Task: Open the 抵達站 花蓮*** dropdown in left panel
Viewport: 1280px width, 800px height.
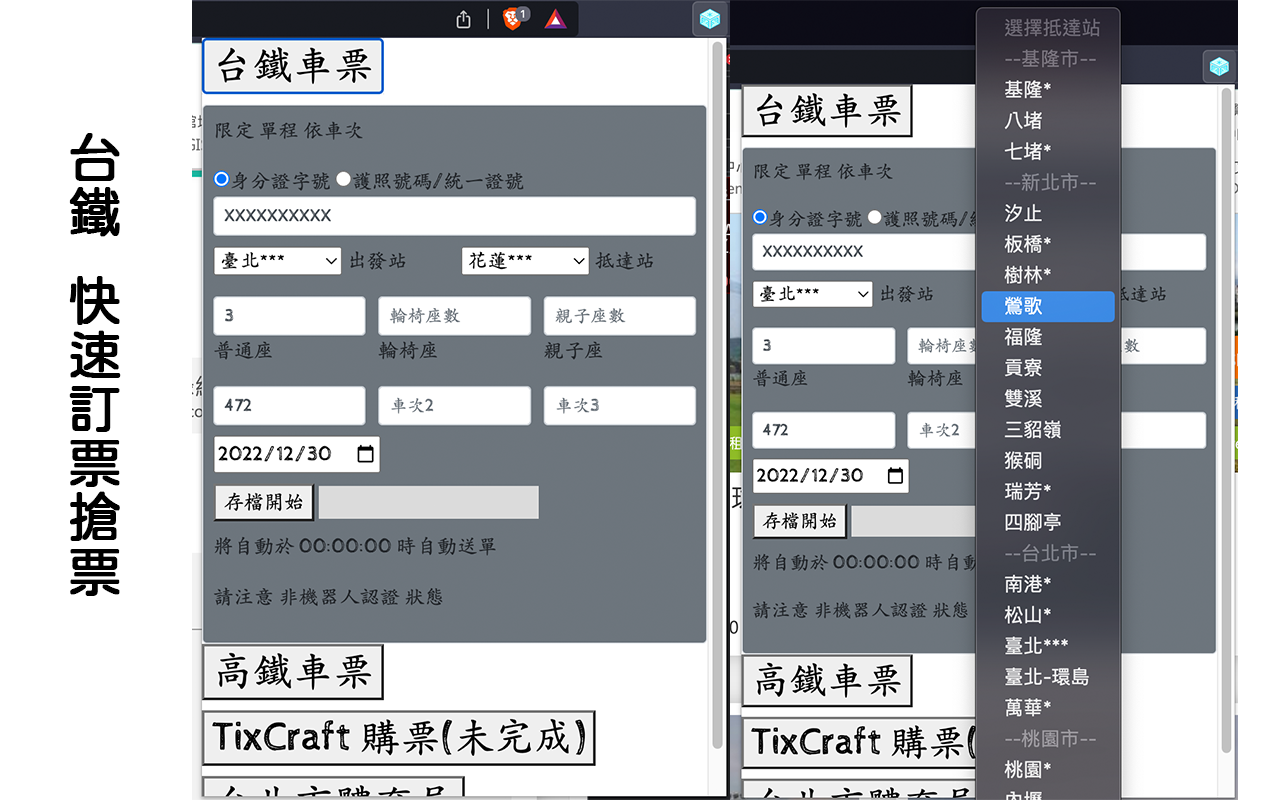Action: [525, 261]
